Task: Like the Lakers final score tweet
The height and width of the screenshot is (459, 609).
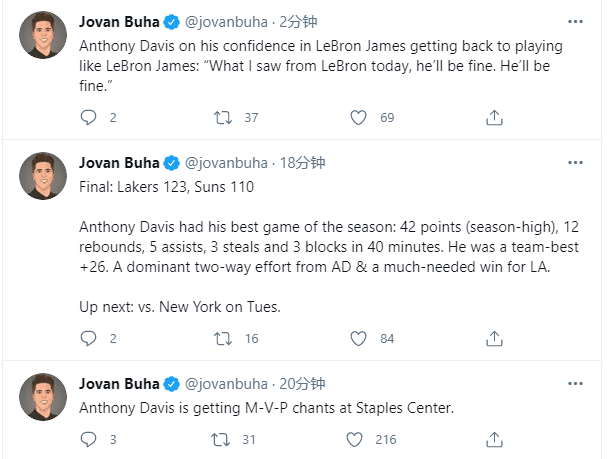Action: click(358, 339)
